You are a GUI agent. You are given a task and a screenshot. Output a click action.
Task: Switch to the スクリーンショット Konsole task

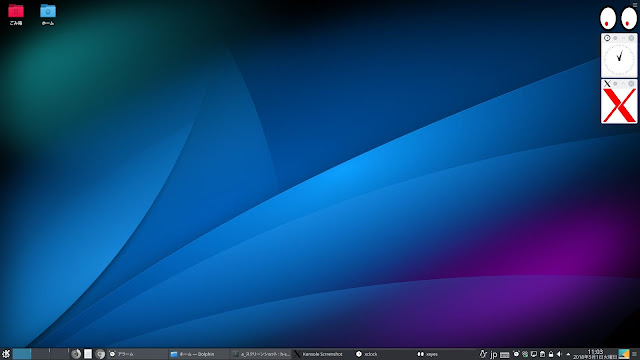click(260, 354)
